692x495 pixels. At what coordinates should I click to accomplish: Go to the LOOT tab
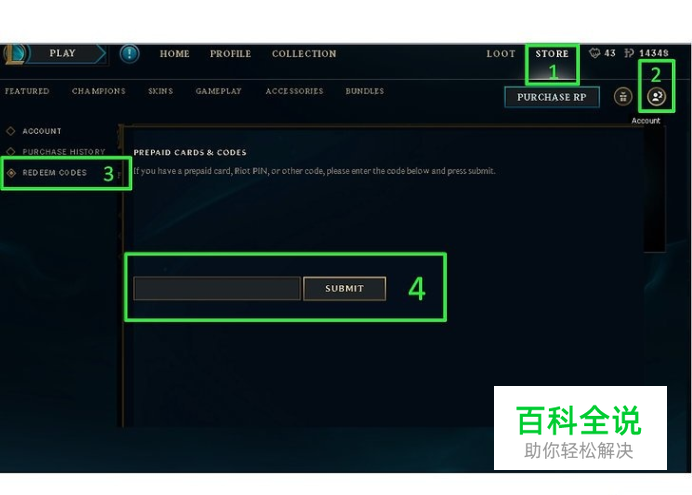pos(501,54)
